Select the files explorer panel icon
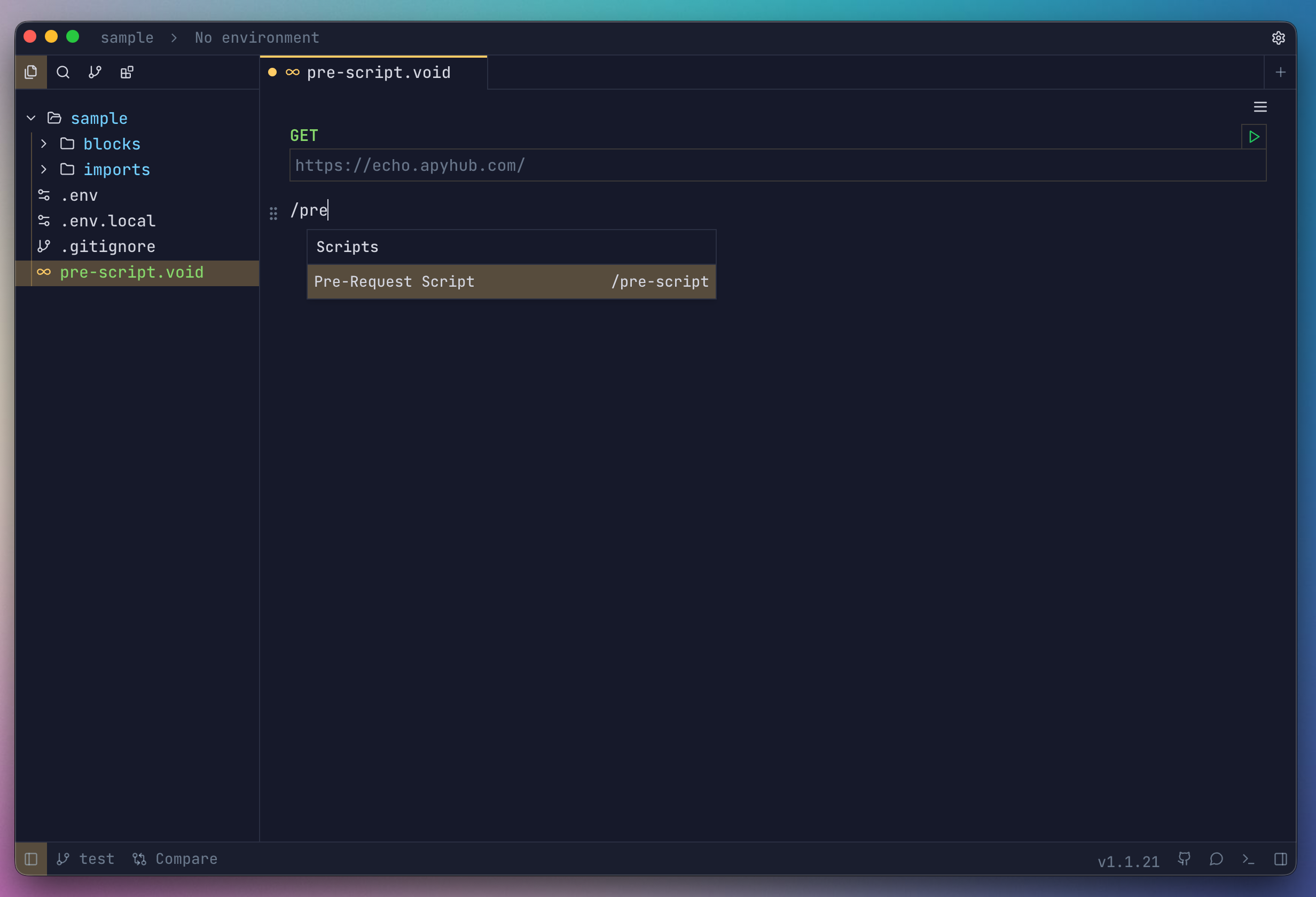The image size is (1316, 897). click(31, 73)
